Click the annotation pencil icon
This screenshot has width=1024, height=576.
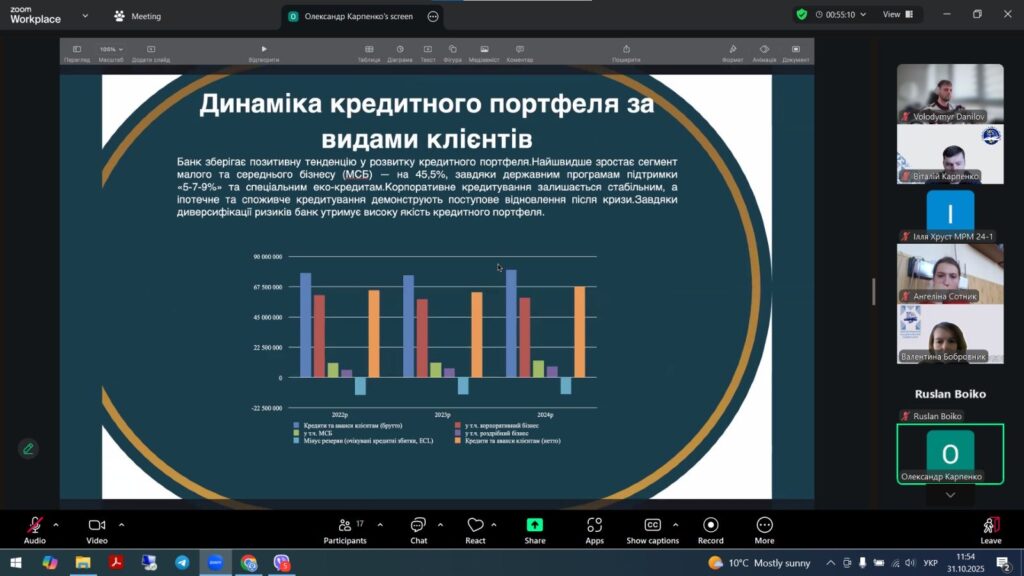28,448
